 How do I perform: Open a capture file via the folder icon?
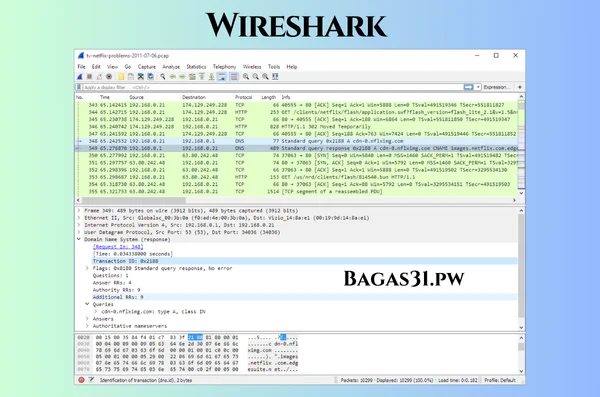pyautogui.click(x=121, y=77)
